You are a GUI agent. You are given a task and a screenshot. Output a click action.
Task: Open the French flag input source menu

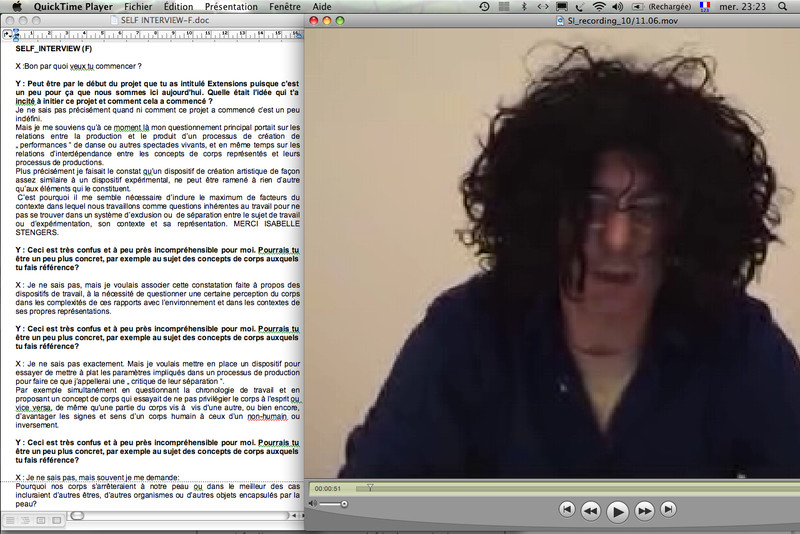coord(705,6)
